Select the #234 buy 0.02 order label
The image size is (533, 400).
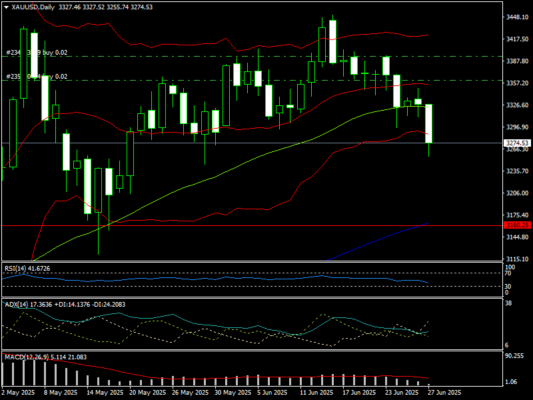(x=37, y=53)
